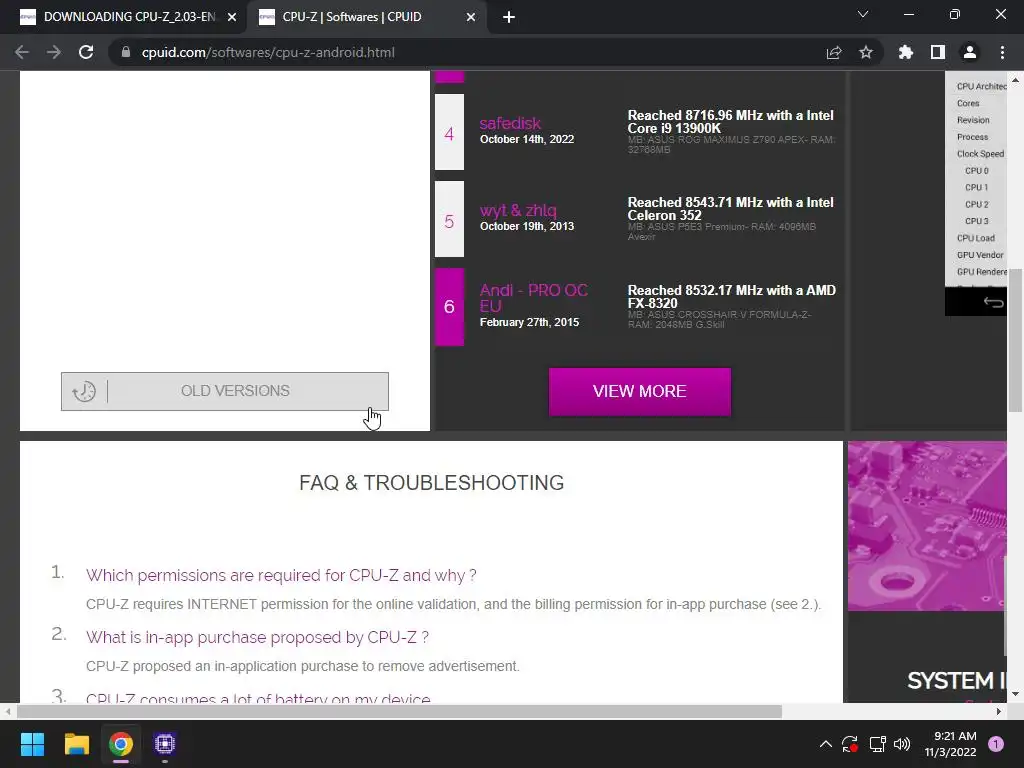Screen dimensions: 1024x768
Task: Click Chrome icon in taskbar
Action: pyautogui.click(x=121, y=744)
